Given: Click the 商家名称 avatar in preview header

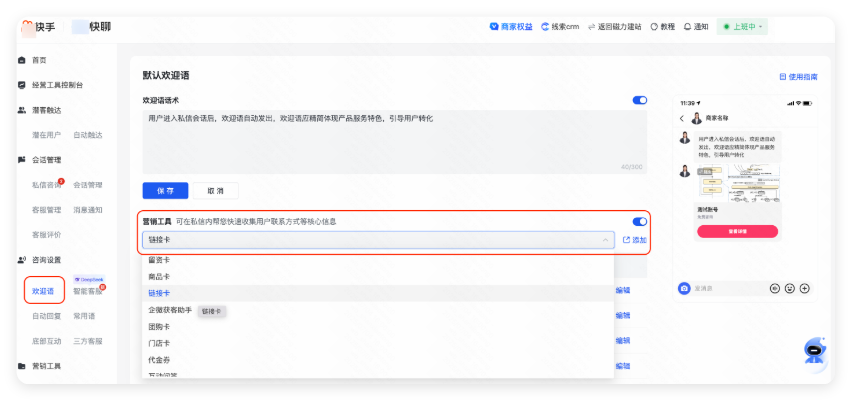Looking at the screenshot, I should click(696, 118).
